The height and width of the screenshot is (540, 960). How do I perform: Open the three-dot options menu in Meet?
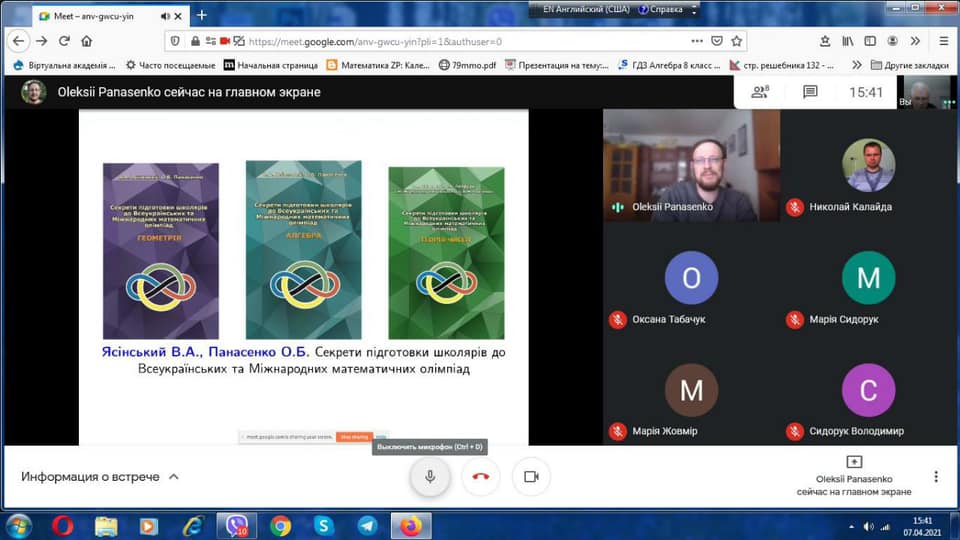click(936, 476)
